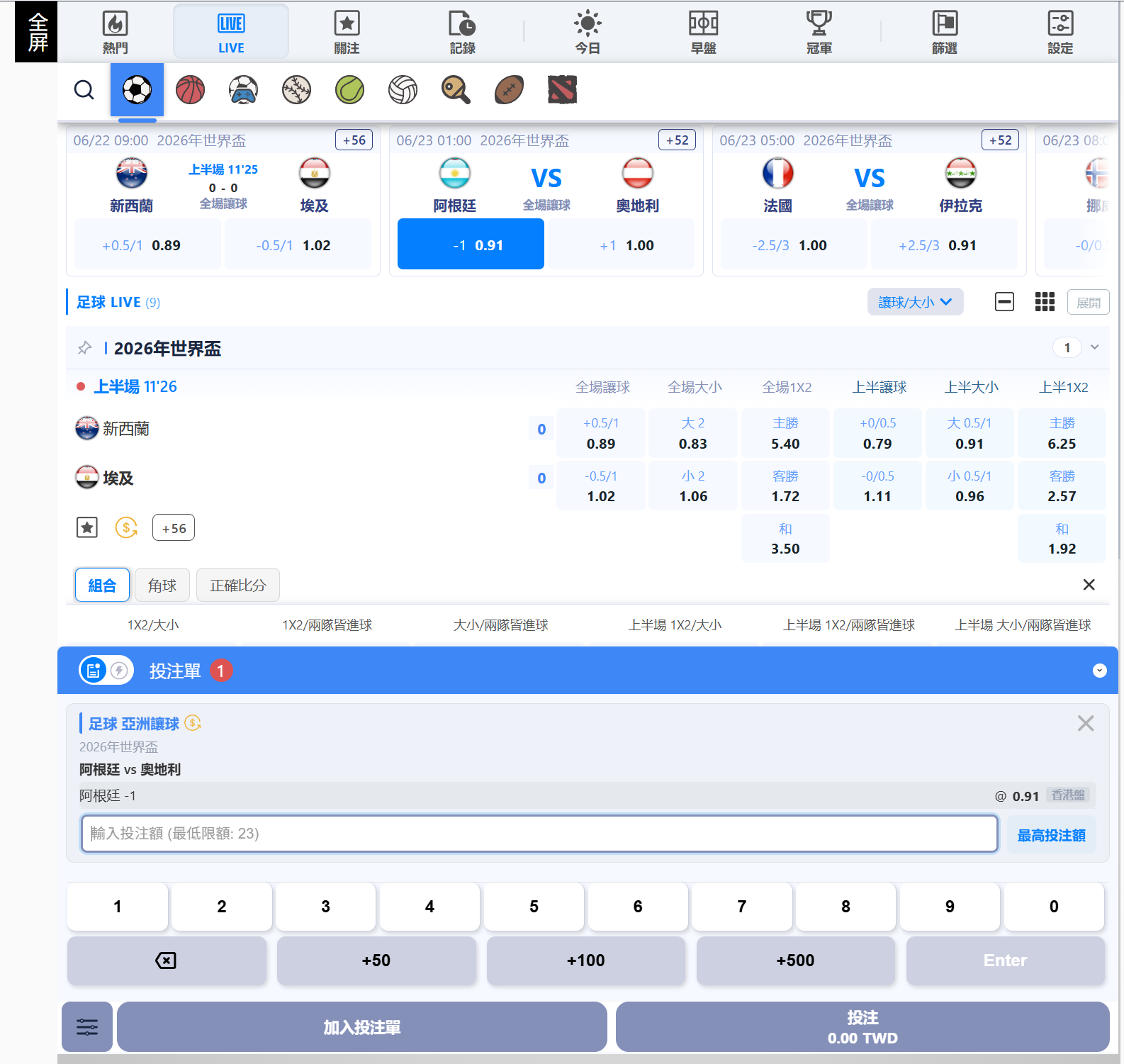1124x1064 pixels.
Task: Click the 展開 expand button
Action: [x=1088, y=303]
